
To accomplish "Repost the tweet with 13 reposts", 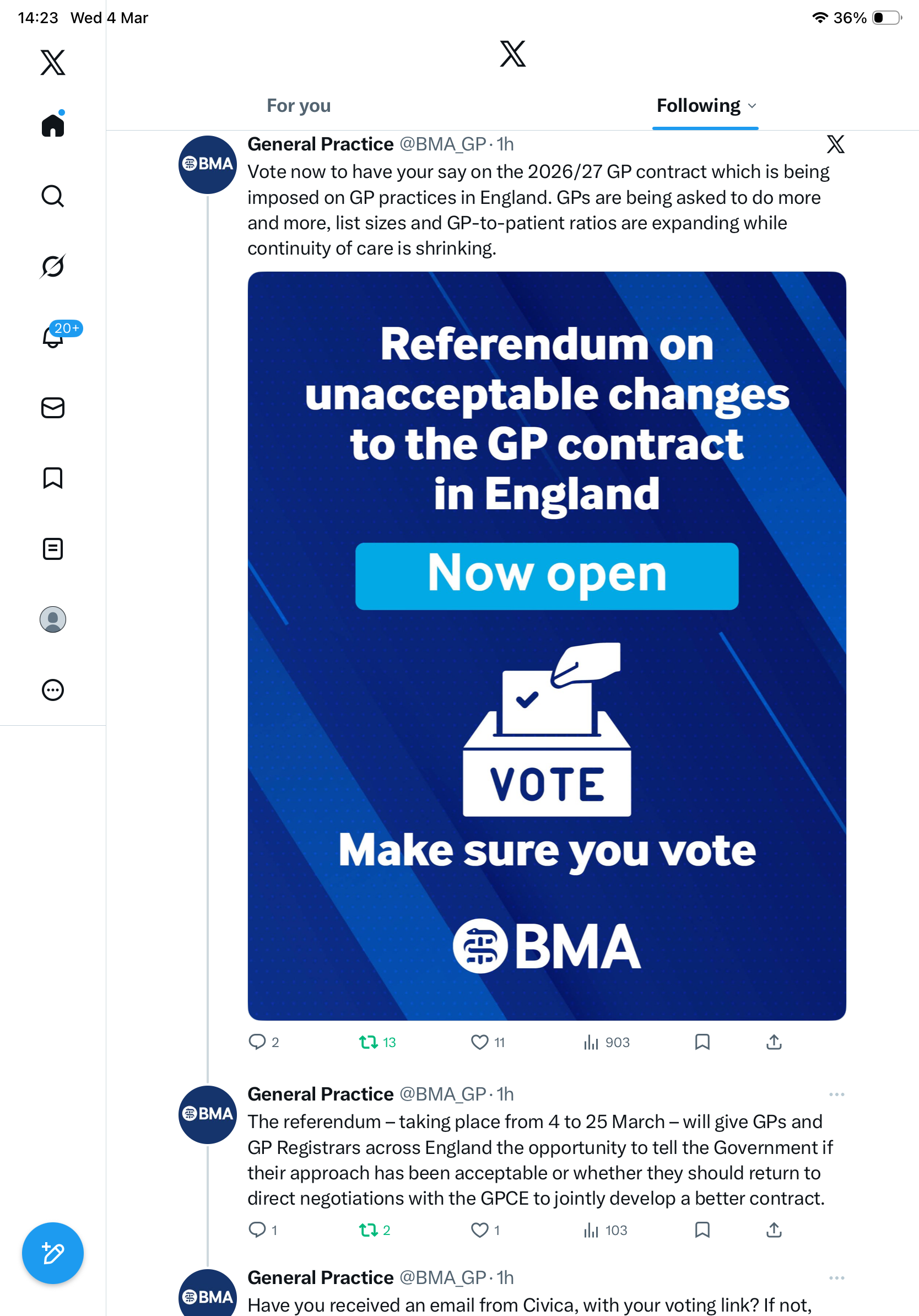I will pos(377,1042).
